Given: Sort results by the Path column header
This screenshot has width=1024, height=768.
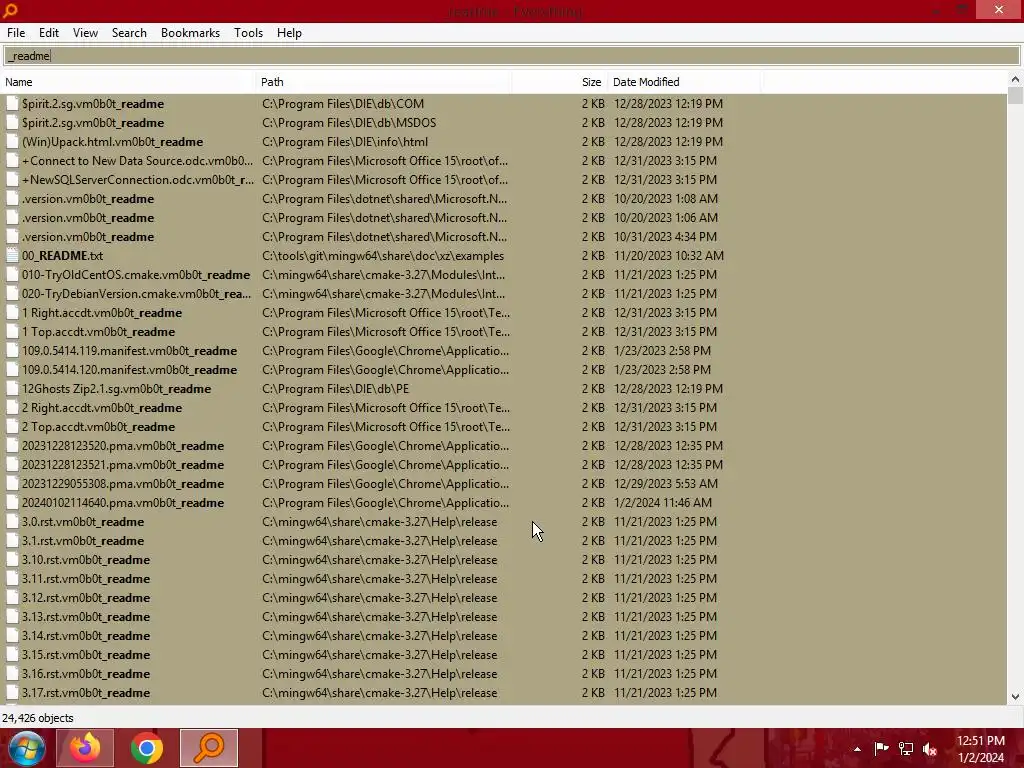Looking at the screenshot, I should pos(384,82).
